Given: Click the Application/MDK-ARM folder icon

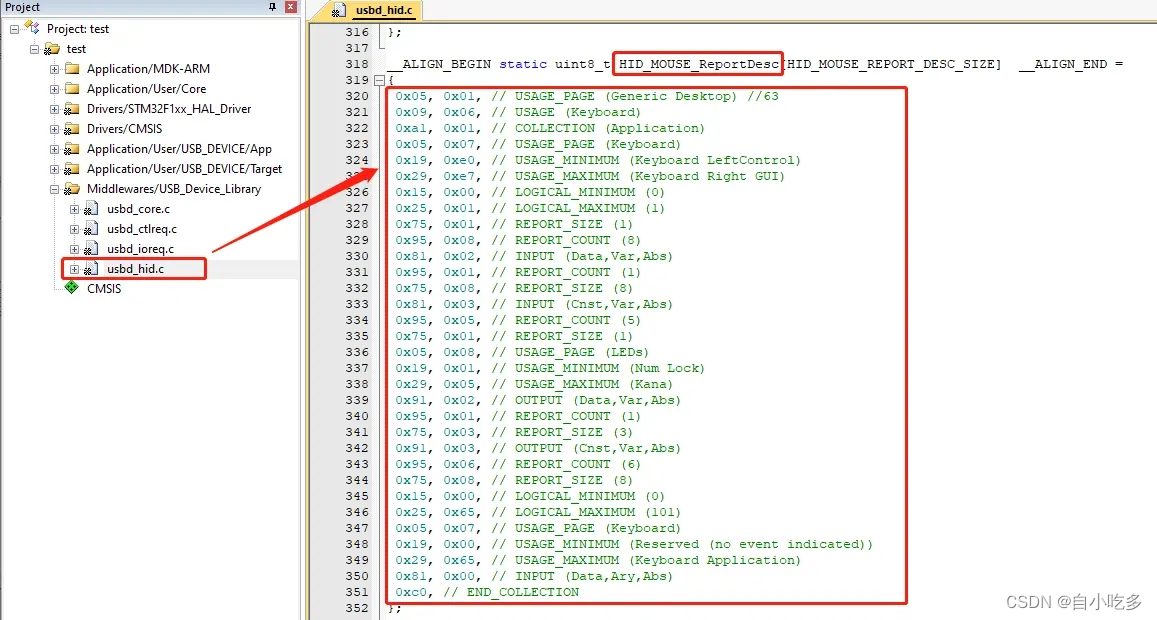Looking at the screenshot, I should [72, 69].
